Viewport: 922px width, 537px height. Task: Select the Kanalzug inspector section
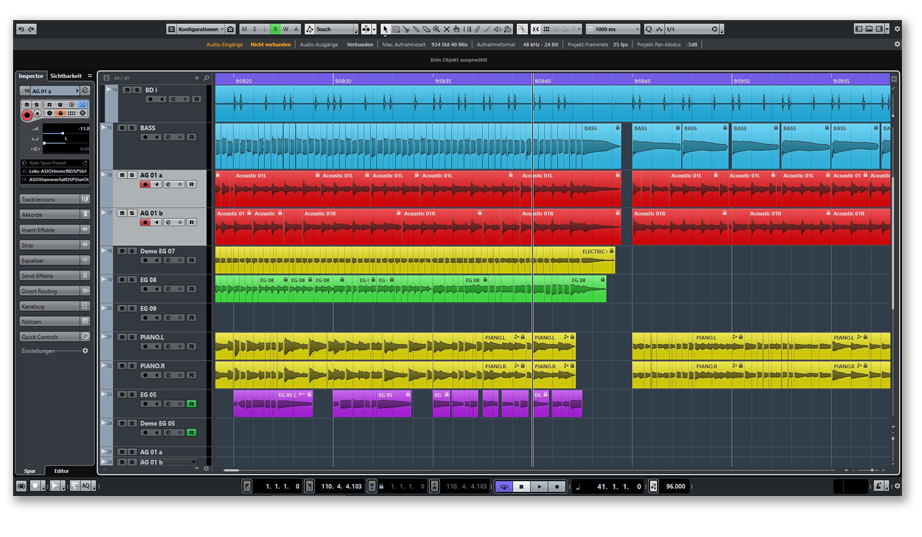[54, 306]
